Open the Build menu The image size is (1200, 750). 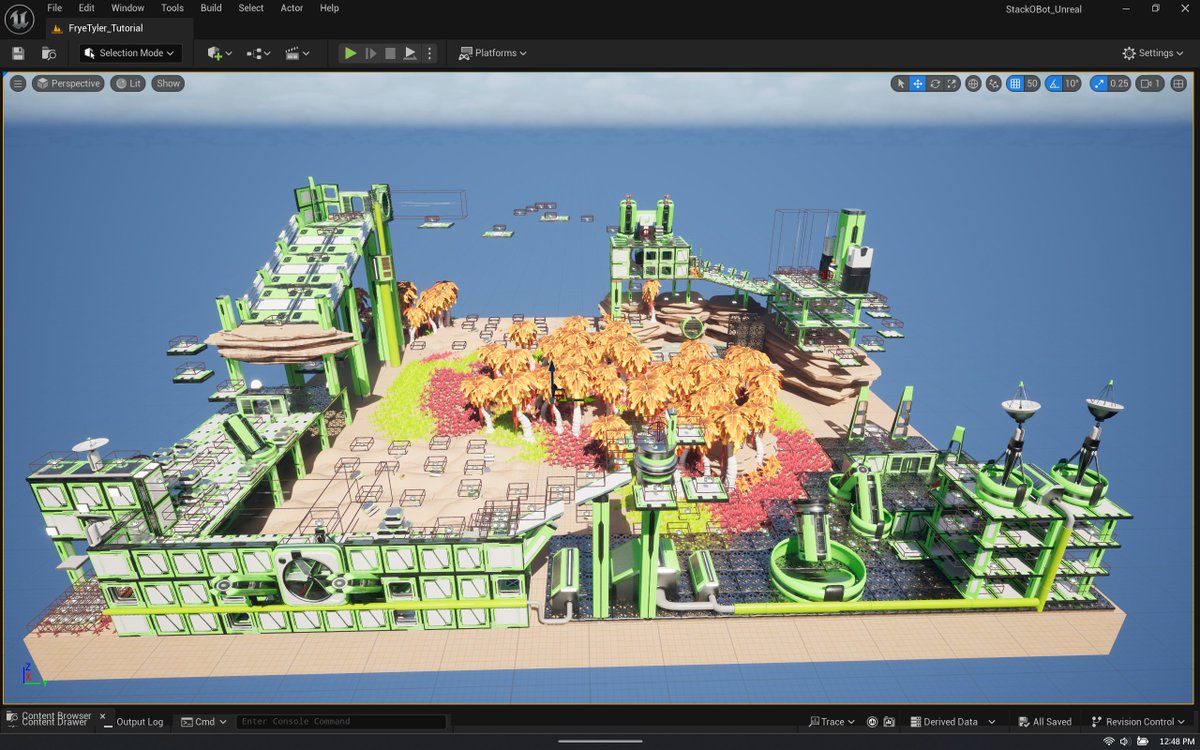pos(211,8)
